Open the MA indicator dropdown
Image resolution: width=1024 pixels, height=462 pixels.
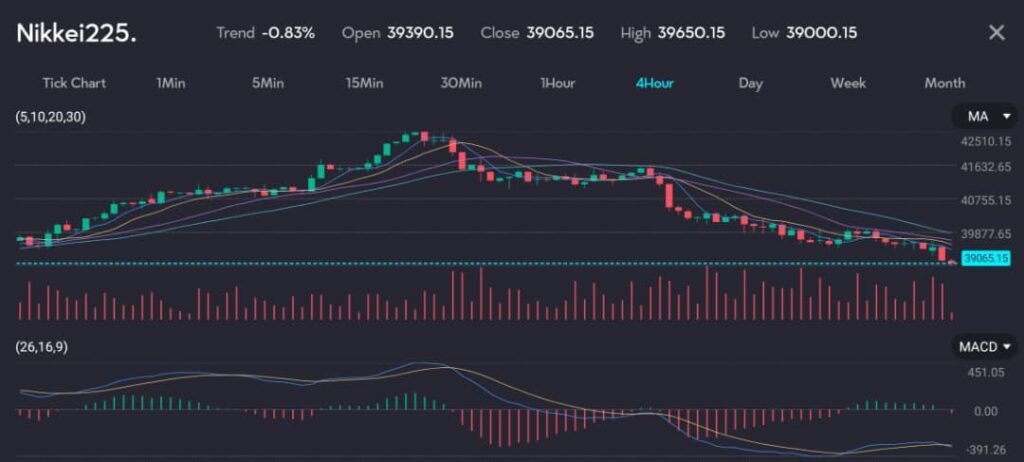tap(984, 118)
